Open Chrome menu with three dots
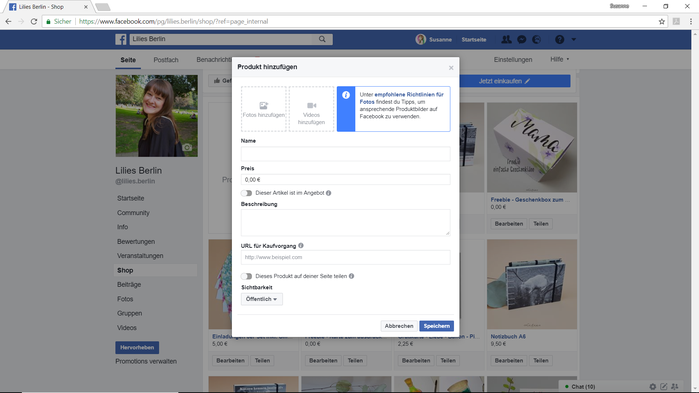The width and height of the screenshot is (699, 393). click(x=691, y=21)
